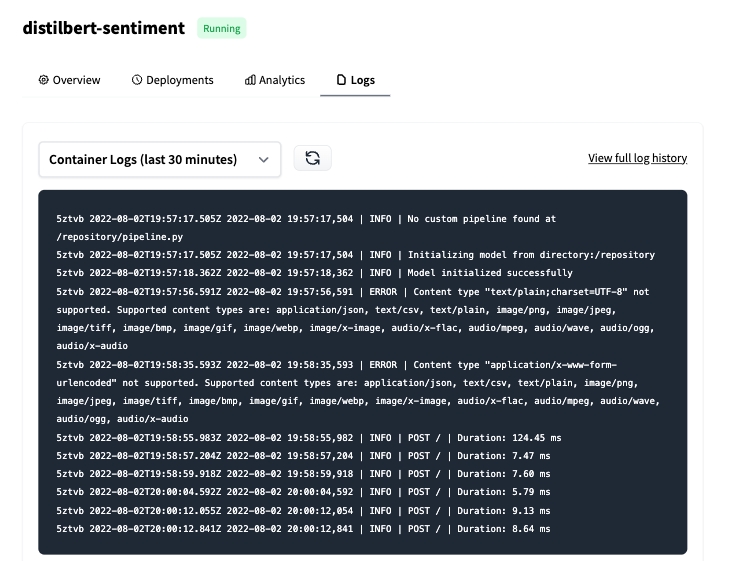Click the chevron in the Container Logs selector
734x561 pixels.
coord(263,159)
